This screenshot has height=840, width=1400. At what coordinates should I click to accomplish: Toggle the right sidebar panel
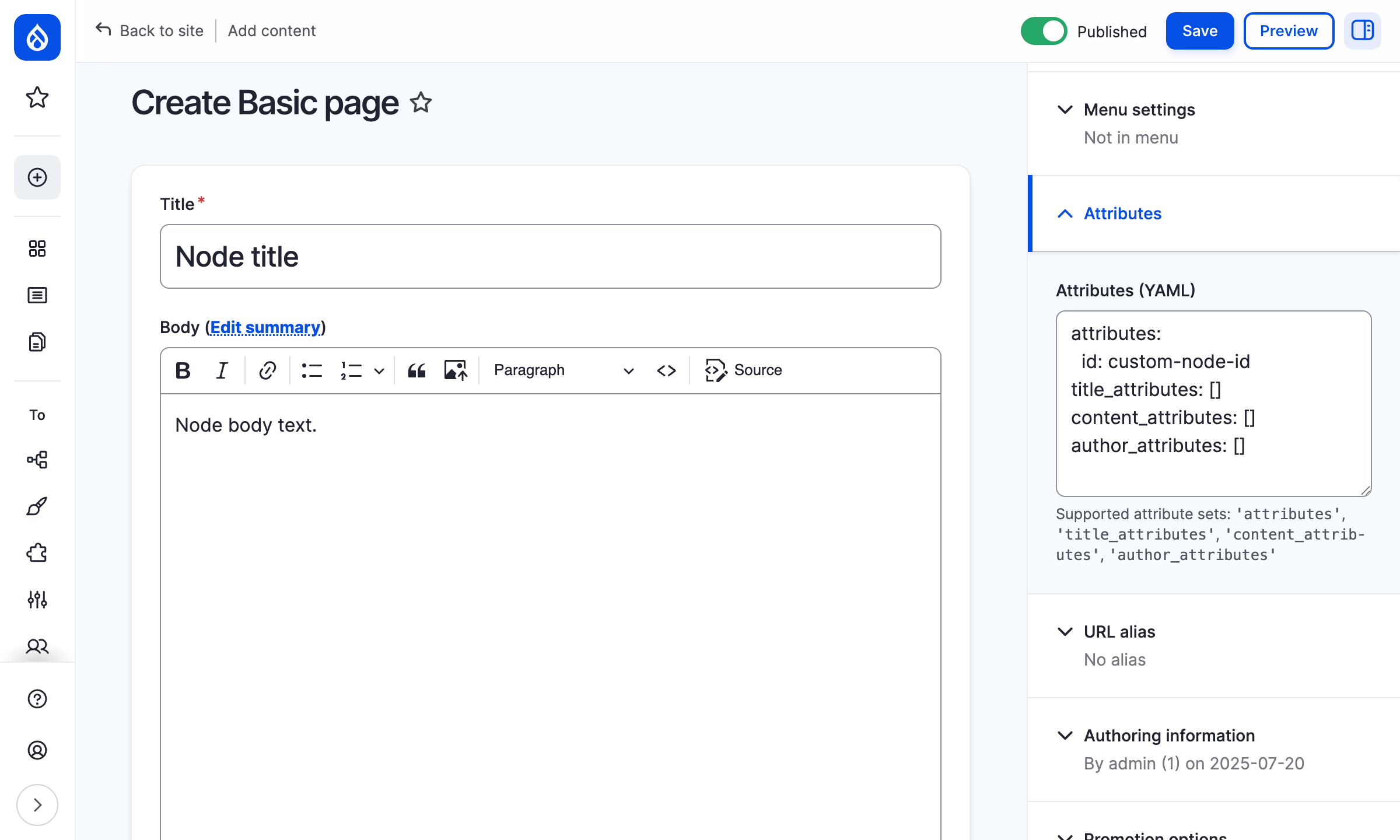(x=1362, y=31)
